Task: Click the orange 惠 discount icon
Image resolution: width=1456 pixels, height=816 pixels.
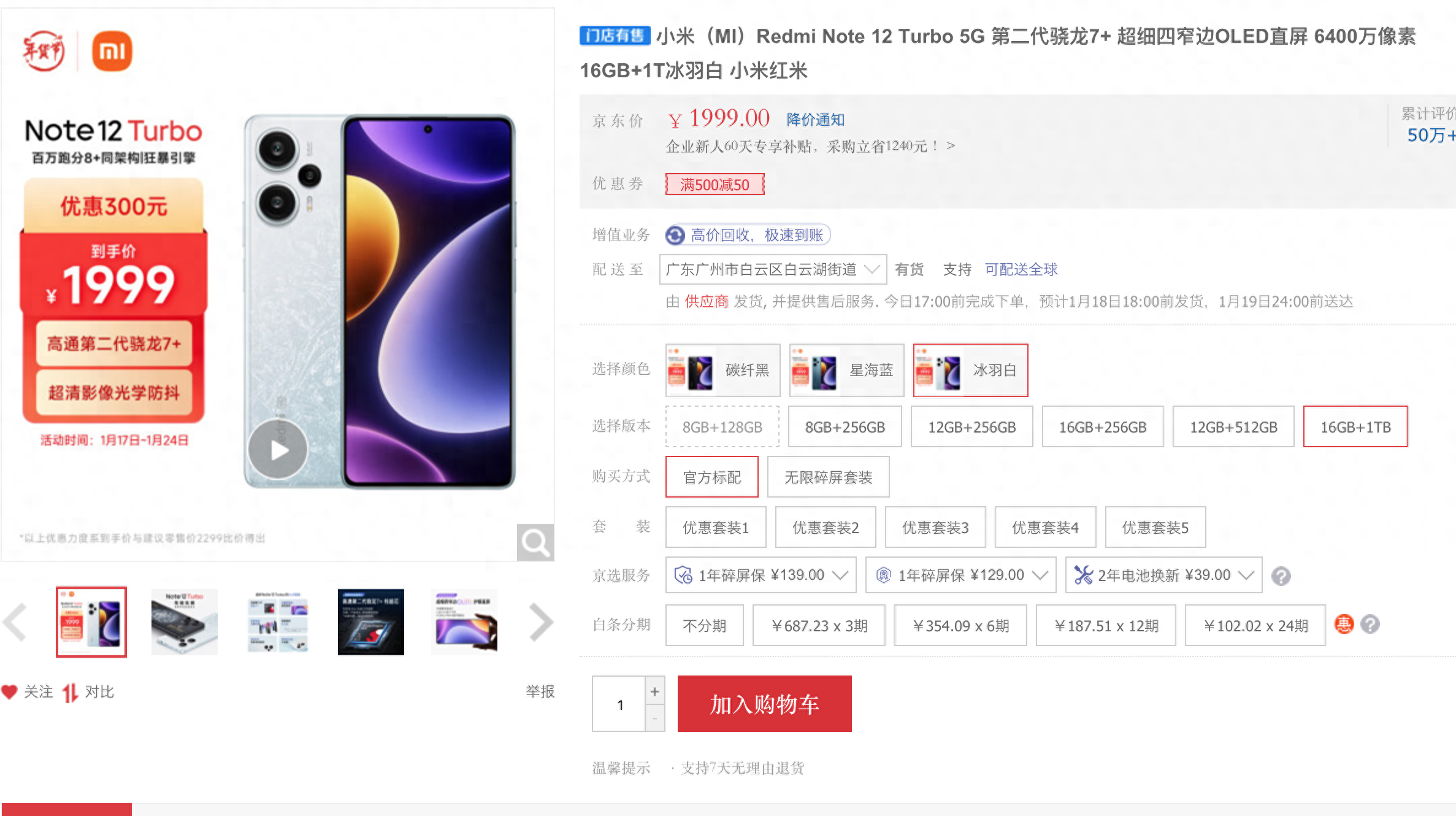Action: [x=1344, y=625]
